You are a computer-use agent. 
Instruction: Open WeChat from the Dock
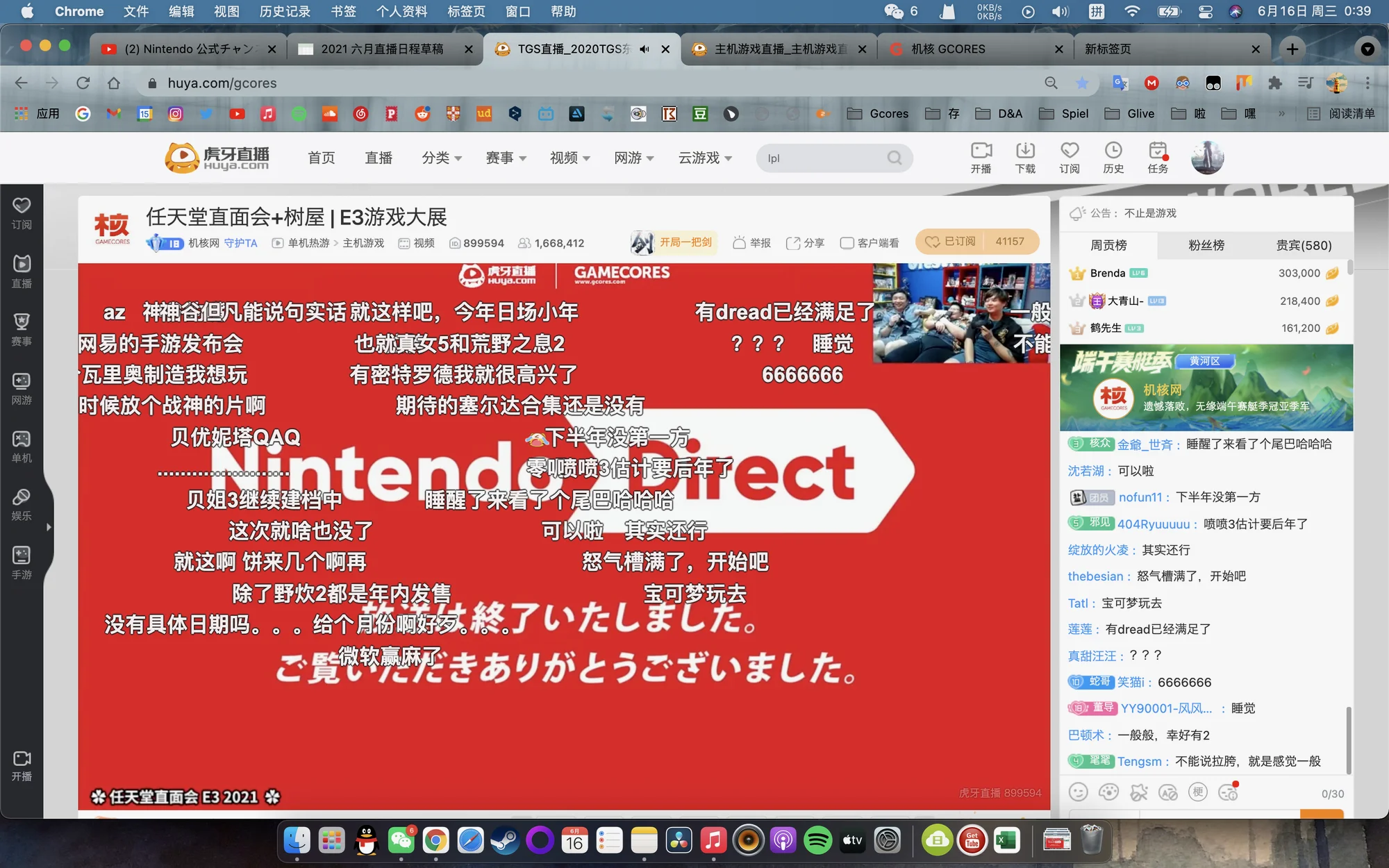click(x=401, y=841)
